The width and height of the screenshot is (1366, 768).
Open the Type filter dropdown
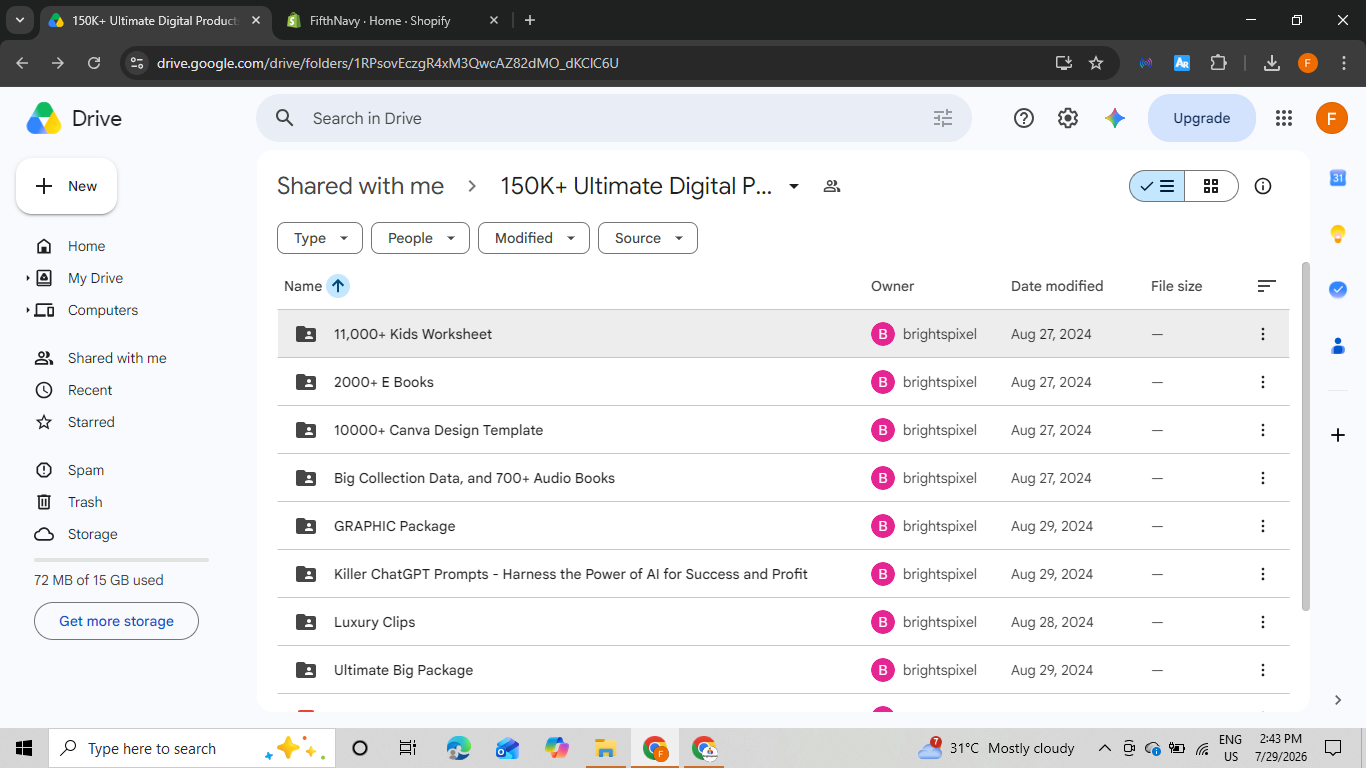coord(320,238)
